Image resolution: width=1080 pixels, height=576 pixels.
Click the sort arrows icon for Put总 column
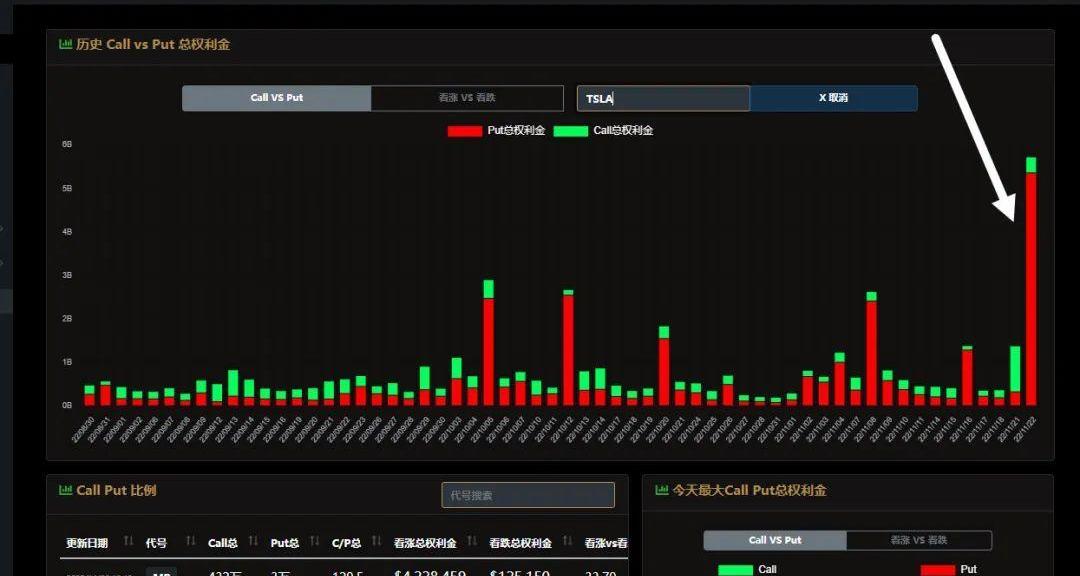pos(314,543)
